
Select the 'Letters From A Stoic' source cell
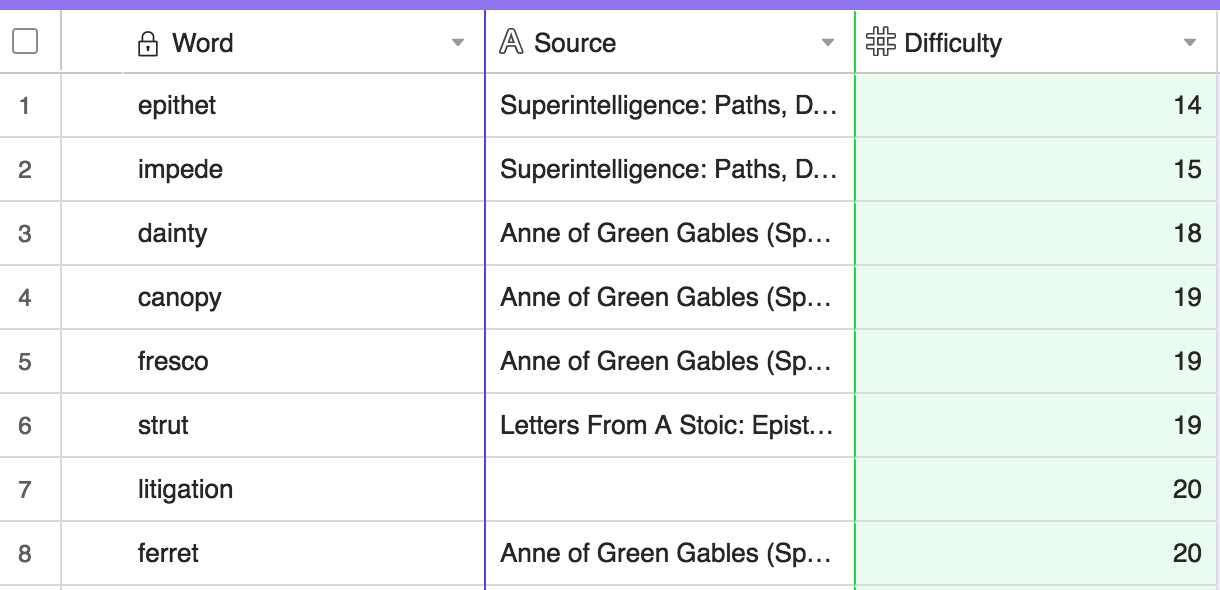click(x=667, y=425)
